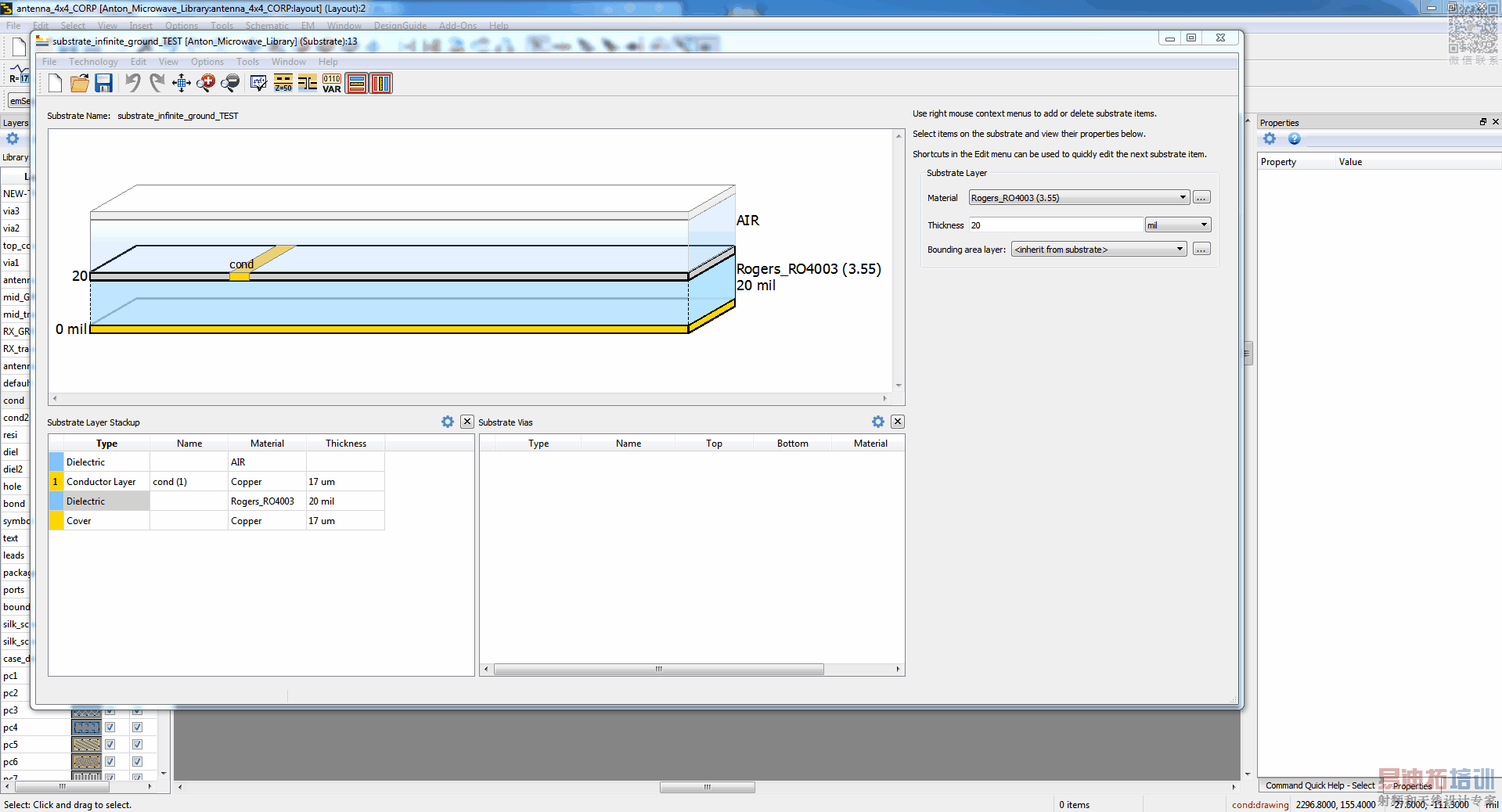Click the Thickness input field containing 20
The width and height of the screenshot is (1502, 812).
(x=1057, y=225)
